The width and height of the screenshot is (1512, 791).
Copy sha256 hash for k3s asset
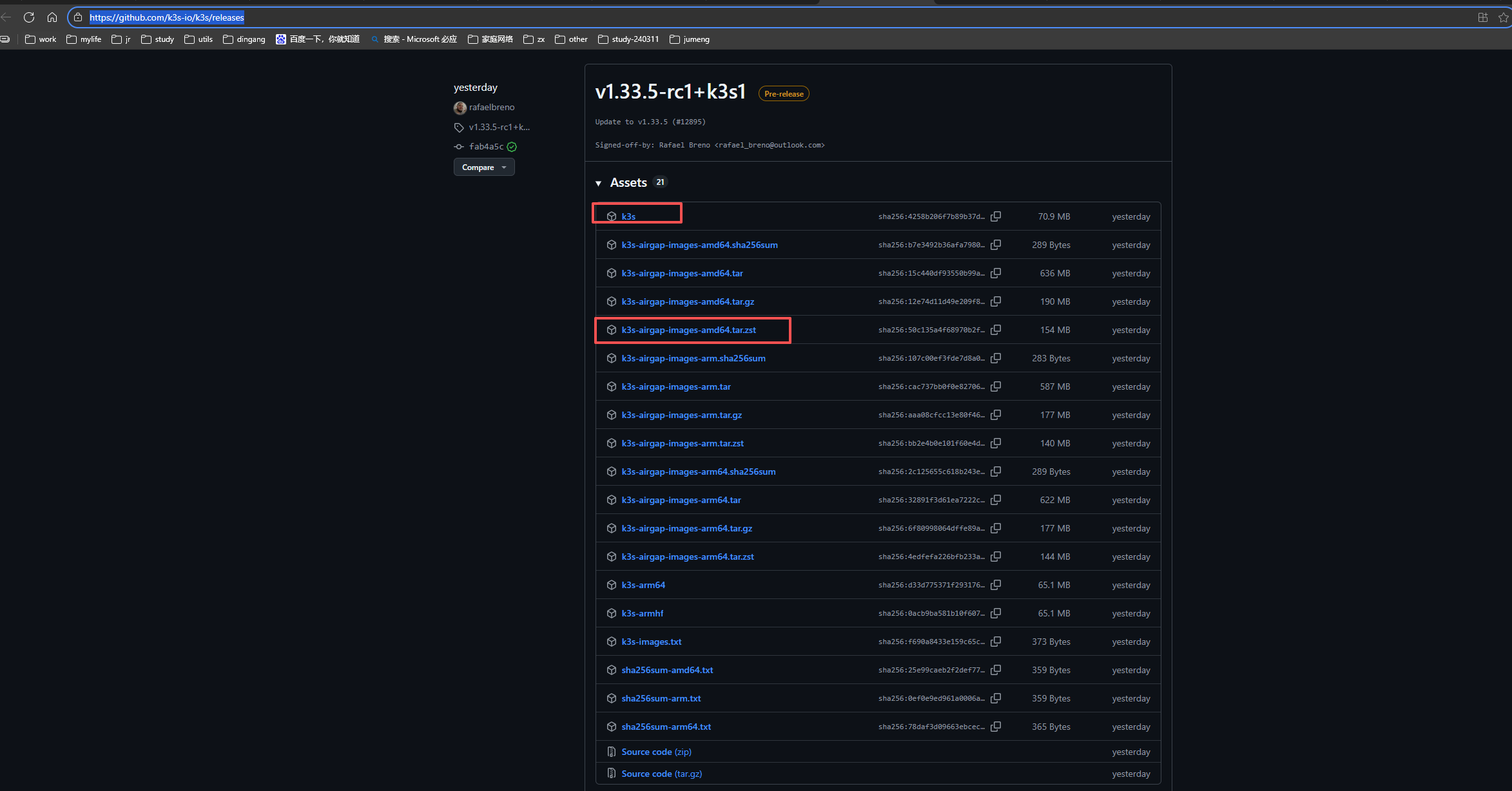[996, 216]
